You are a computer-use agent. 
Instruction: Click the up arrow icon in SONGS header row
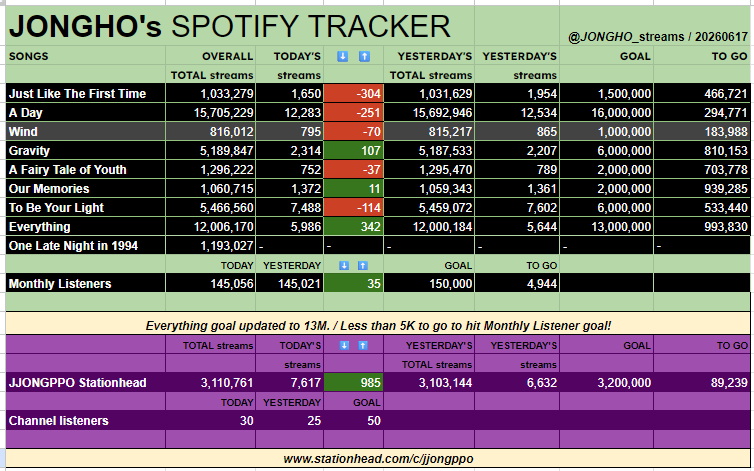364,56
